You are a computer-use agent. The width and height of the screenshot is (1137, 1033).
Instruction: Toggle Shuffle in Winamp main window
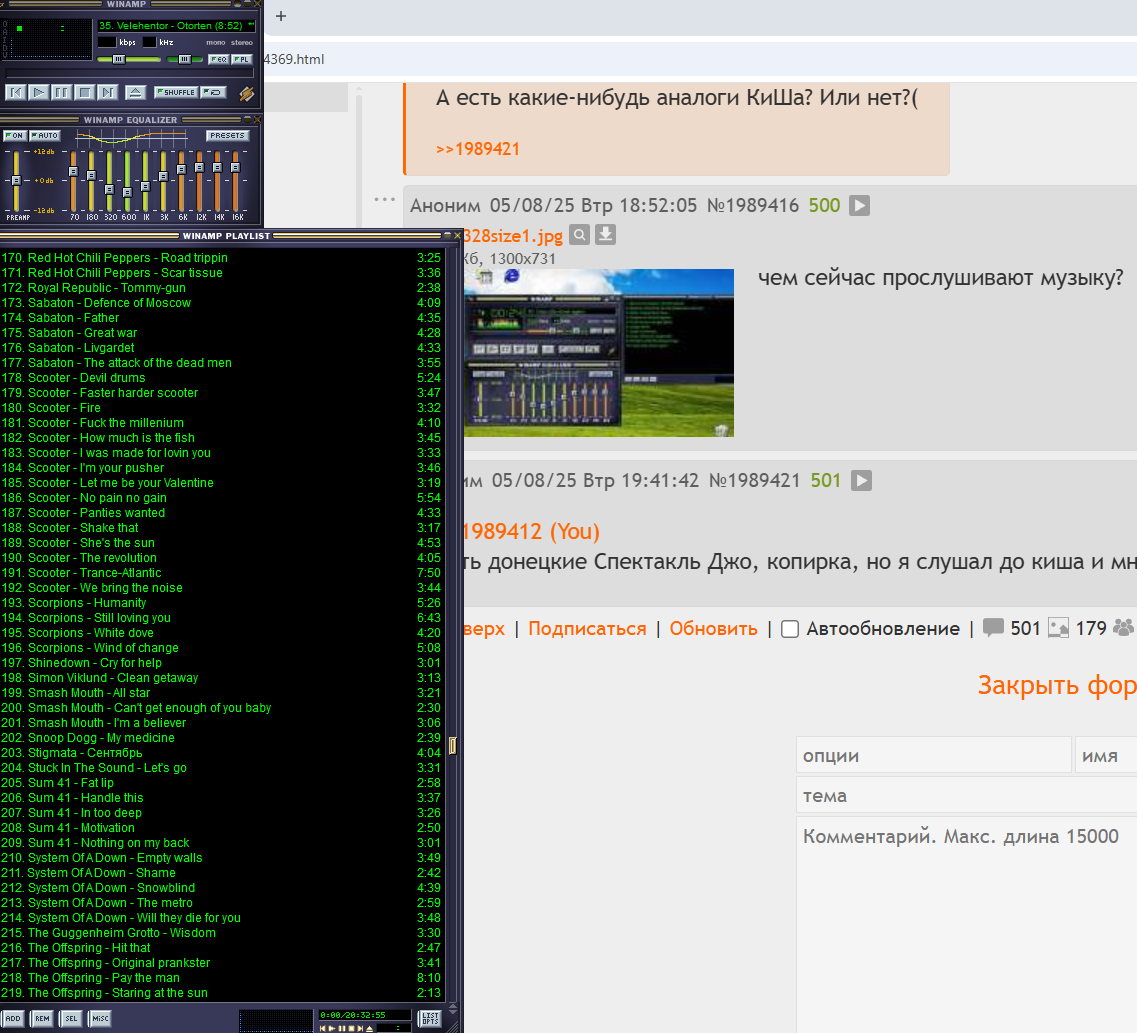click(175, 92)
